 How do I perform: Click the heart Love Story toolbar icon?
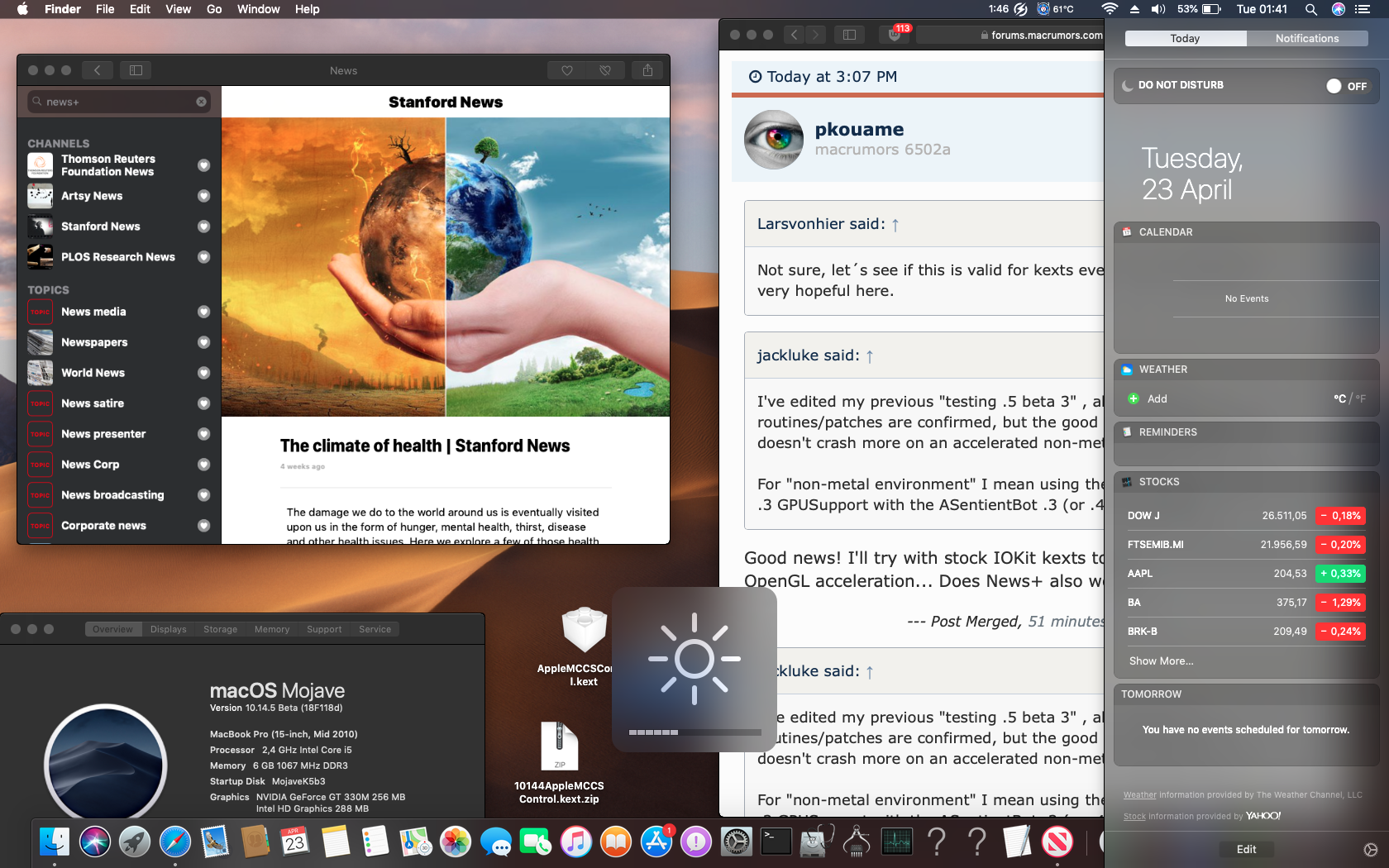[566, 70]
